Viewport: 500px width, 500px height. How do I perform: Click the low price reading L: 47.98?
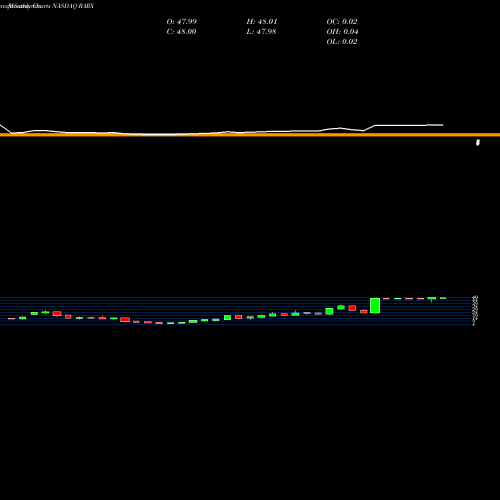(x=261, y=32)
